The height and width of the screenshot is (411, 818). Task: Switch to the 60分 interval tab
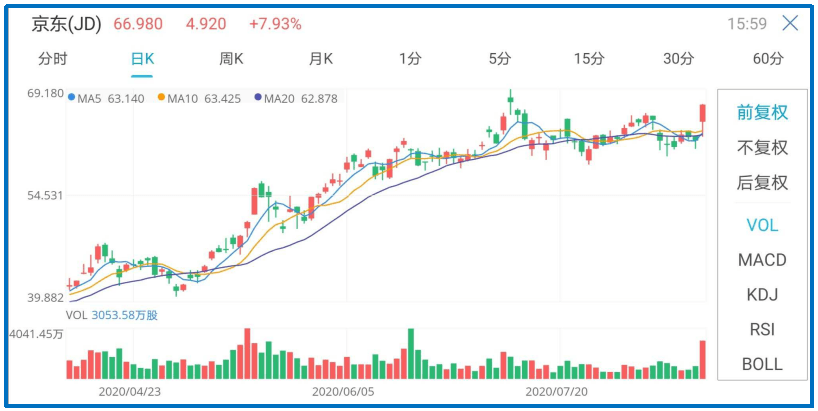(x=768, y=59)
